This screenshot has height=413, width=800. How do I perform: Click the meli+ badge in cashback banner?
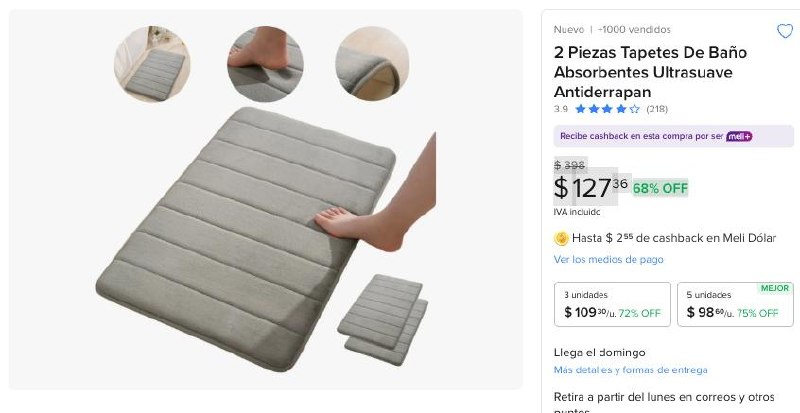click(x=739, y=136)
